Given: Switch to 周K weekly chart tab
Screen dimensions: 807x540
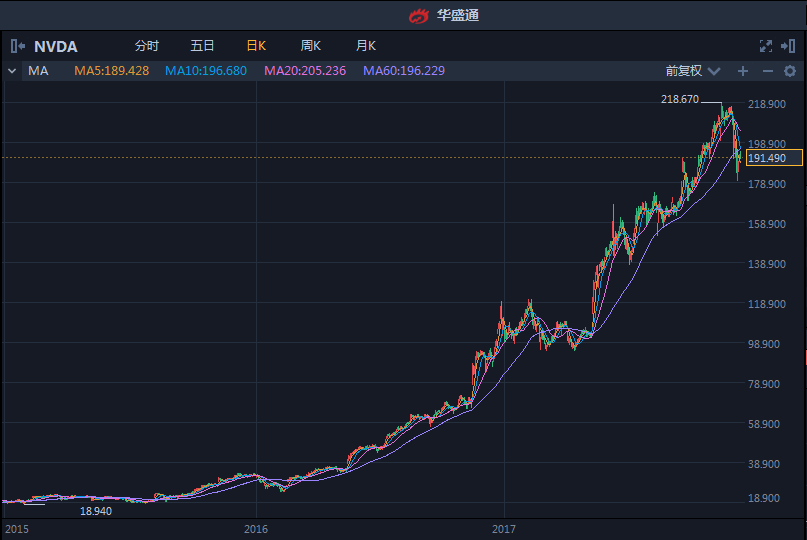Looking at the screenshot, I should click(x=310, y=46).
